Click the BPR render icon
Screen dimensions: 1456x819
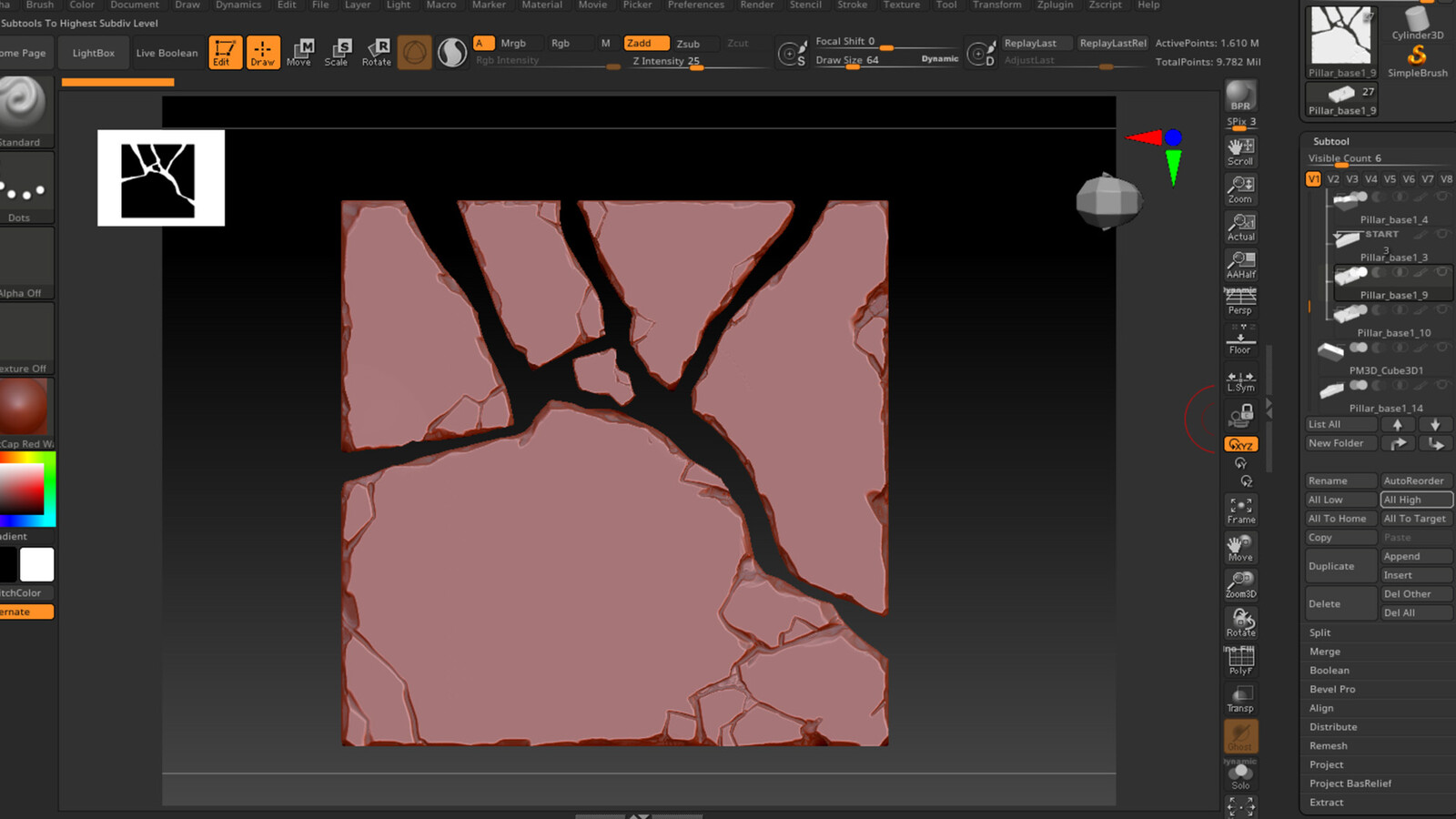(x=1240, y=96)
